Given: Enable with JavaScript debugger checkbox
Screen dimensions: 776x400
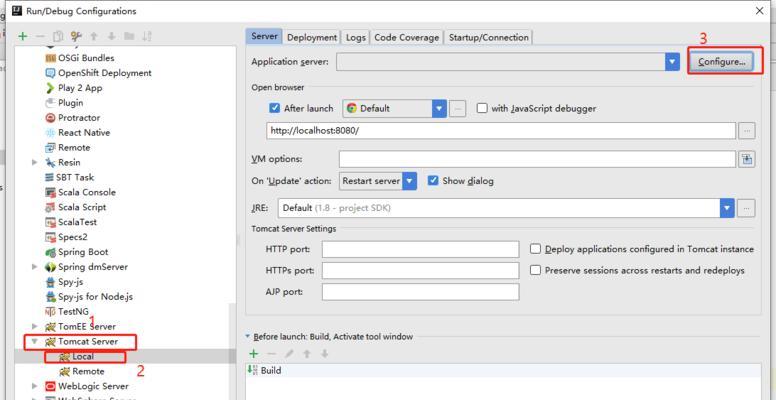Looking at the screenshot, I should pos(482,108).
